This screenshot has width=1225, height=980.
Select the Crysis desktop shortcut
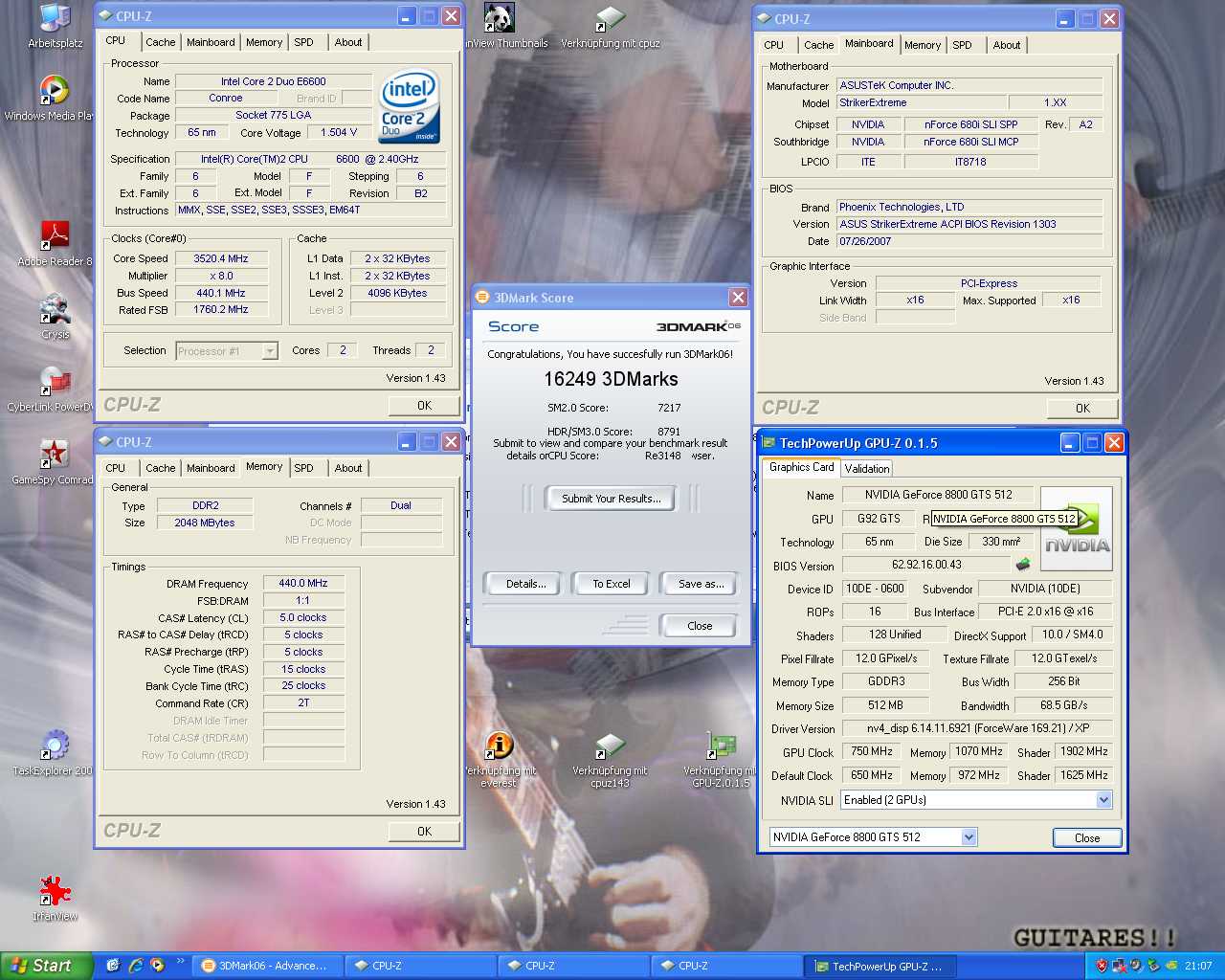point(55,316)
